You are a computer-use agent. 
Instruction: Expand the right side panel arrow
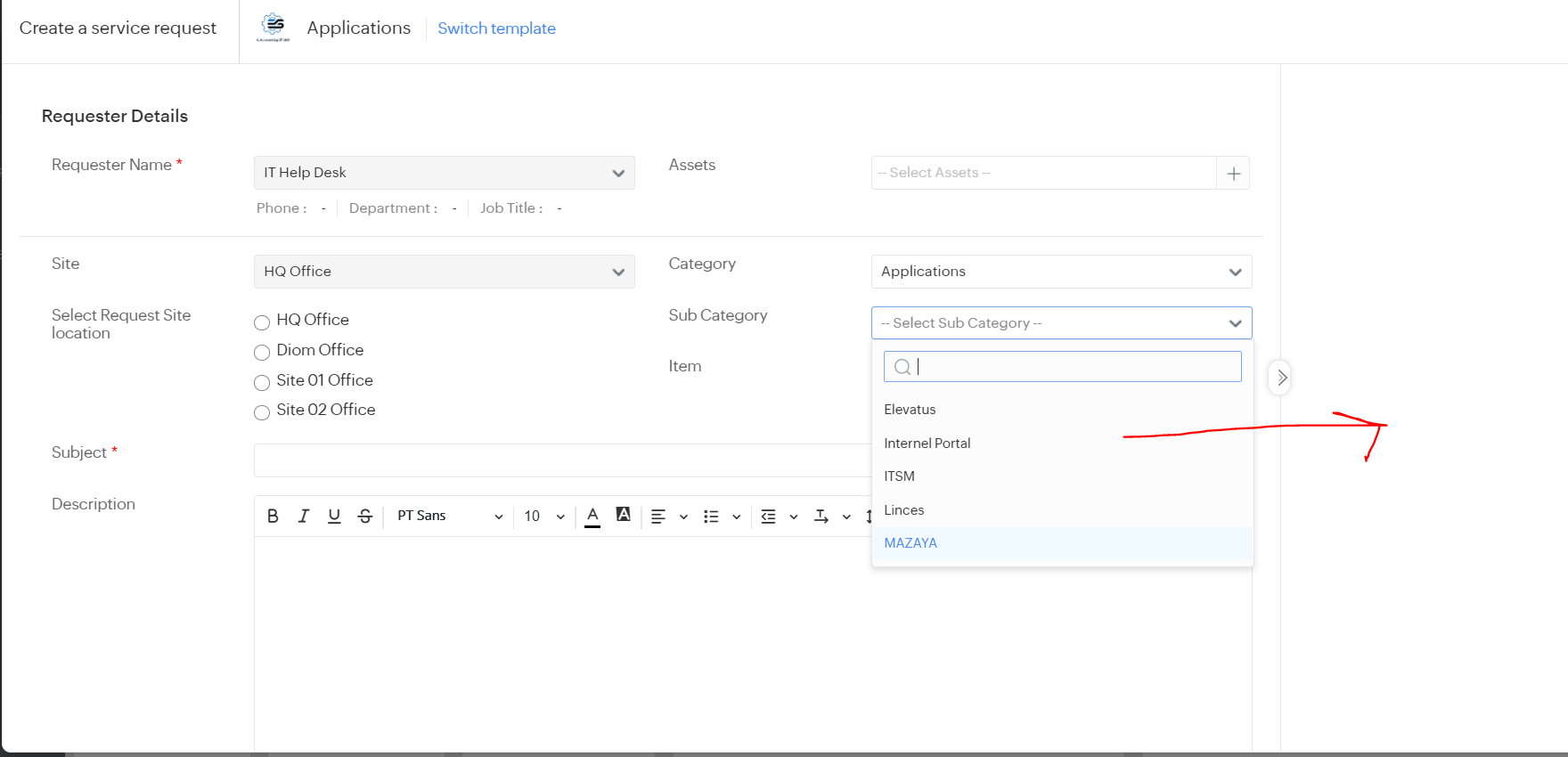coord(1280,378)
